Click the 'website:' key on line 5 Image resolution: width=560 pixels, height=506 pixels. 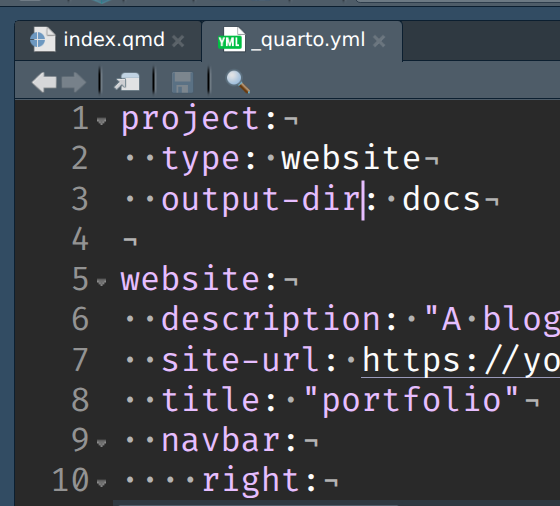pyautogui.click(x=199, y=279)
